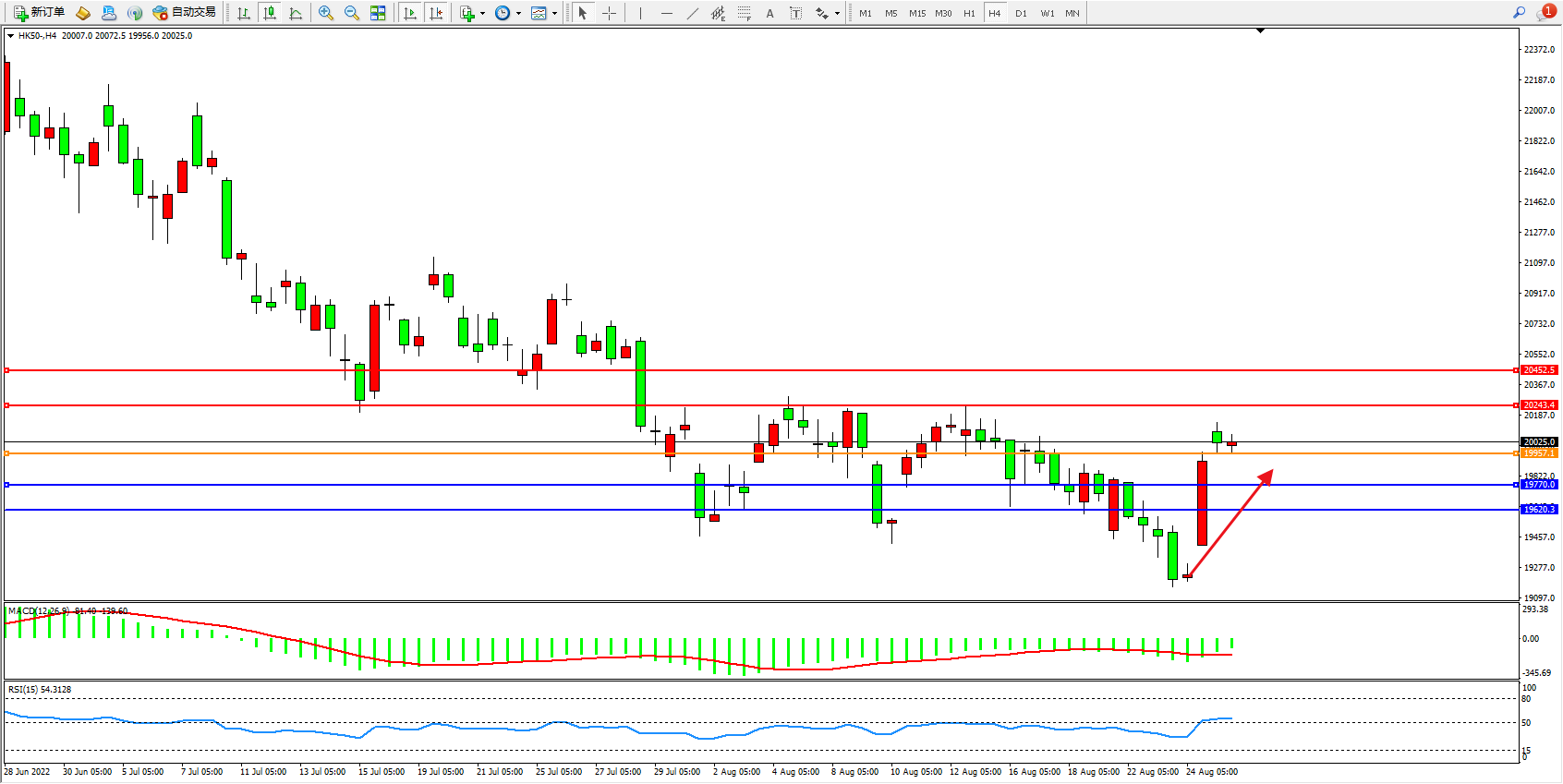Click the orange 19957.1 price level label

tap(1538, 453)
